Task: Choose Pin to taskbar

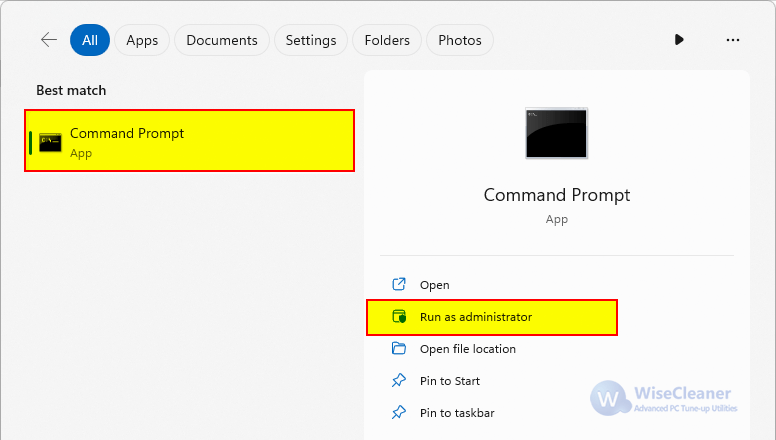Action: click(557, 413)
